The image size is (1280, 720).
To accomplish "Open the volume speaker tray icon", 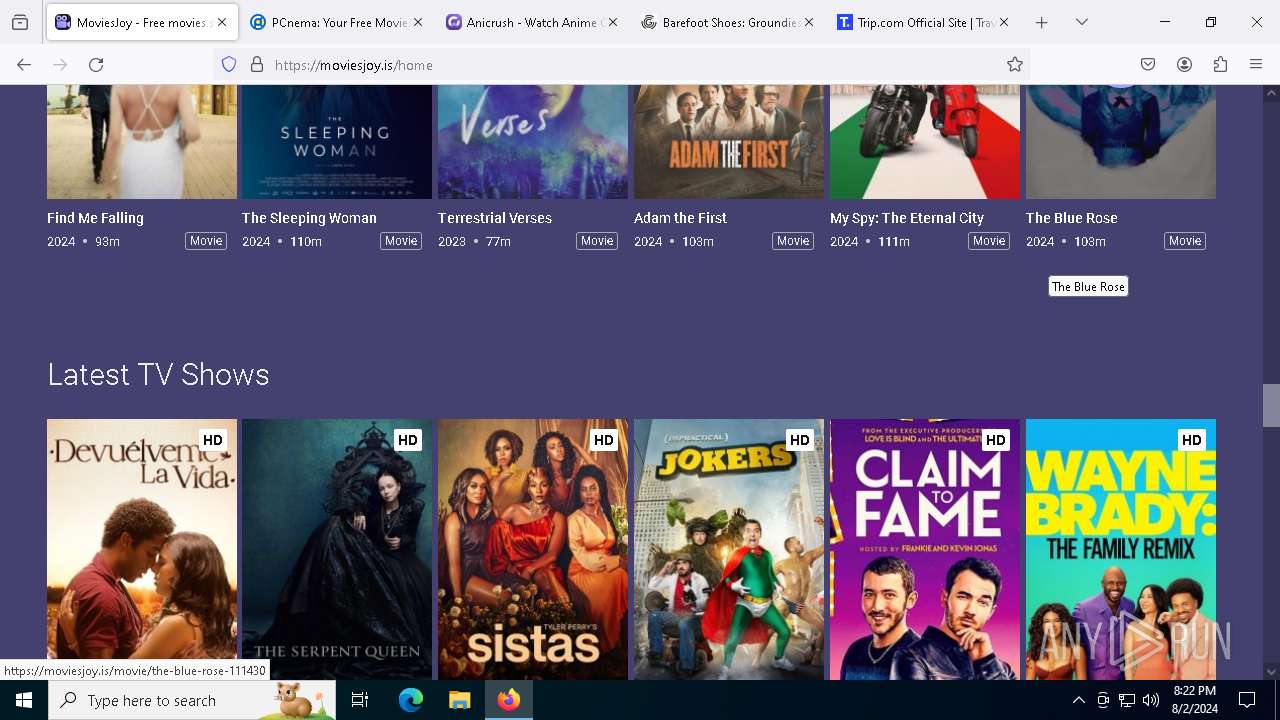I will (x=1151, y=700).
